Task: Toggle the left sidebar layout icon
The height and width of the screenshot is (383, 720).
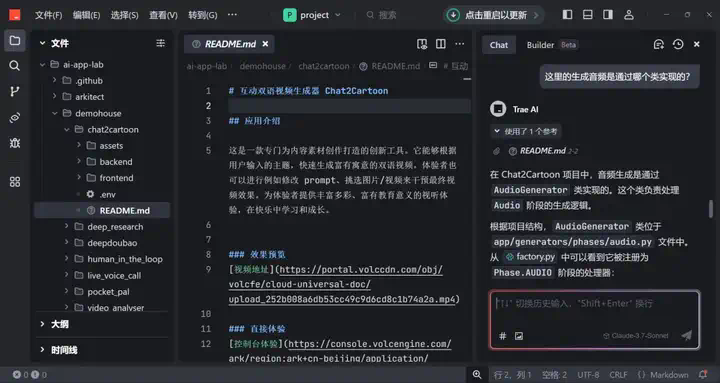Action: click(568, 15)
